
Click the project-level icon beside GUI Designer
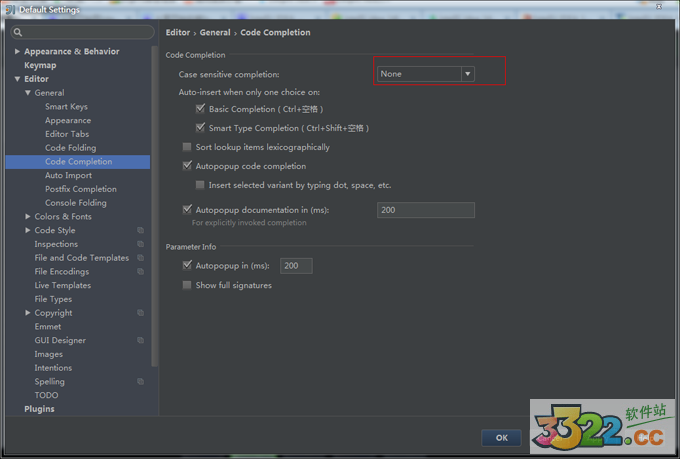point(141,340)
